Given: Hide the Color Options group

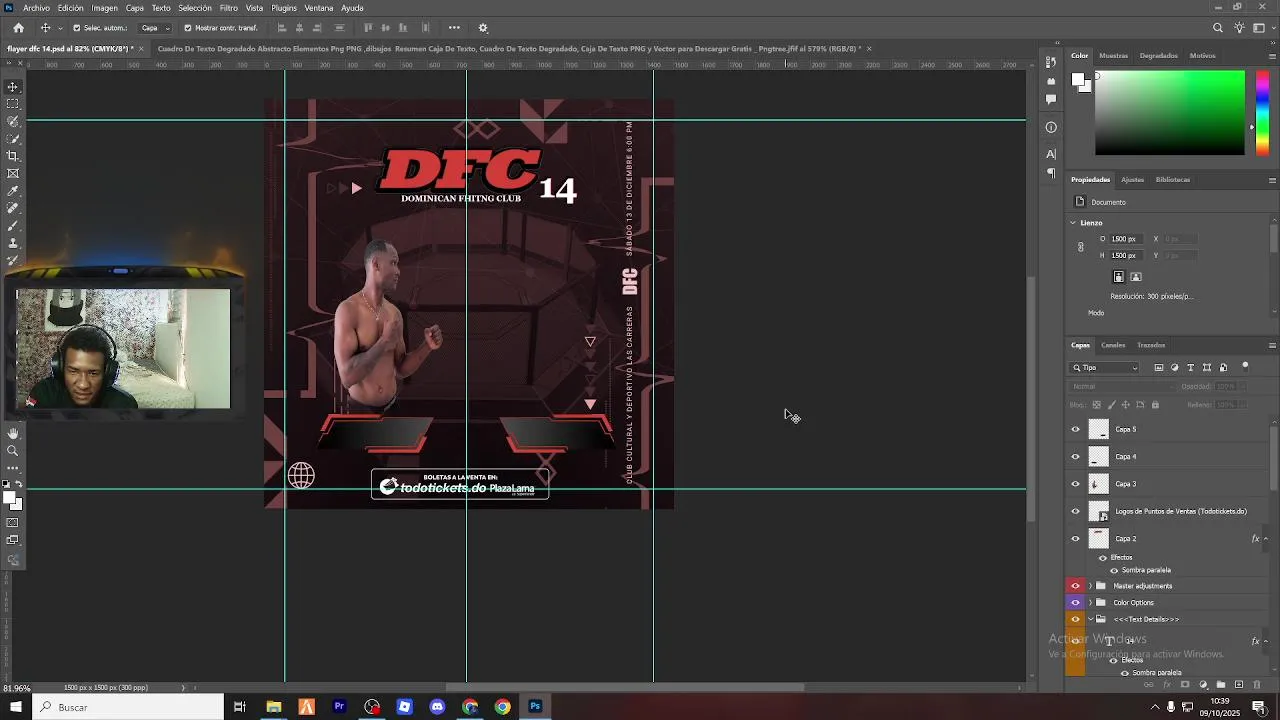Looking at the screenshot, I should point(1076,603).
